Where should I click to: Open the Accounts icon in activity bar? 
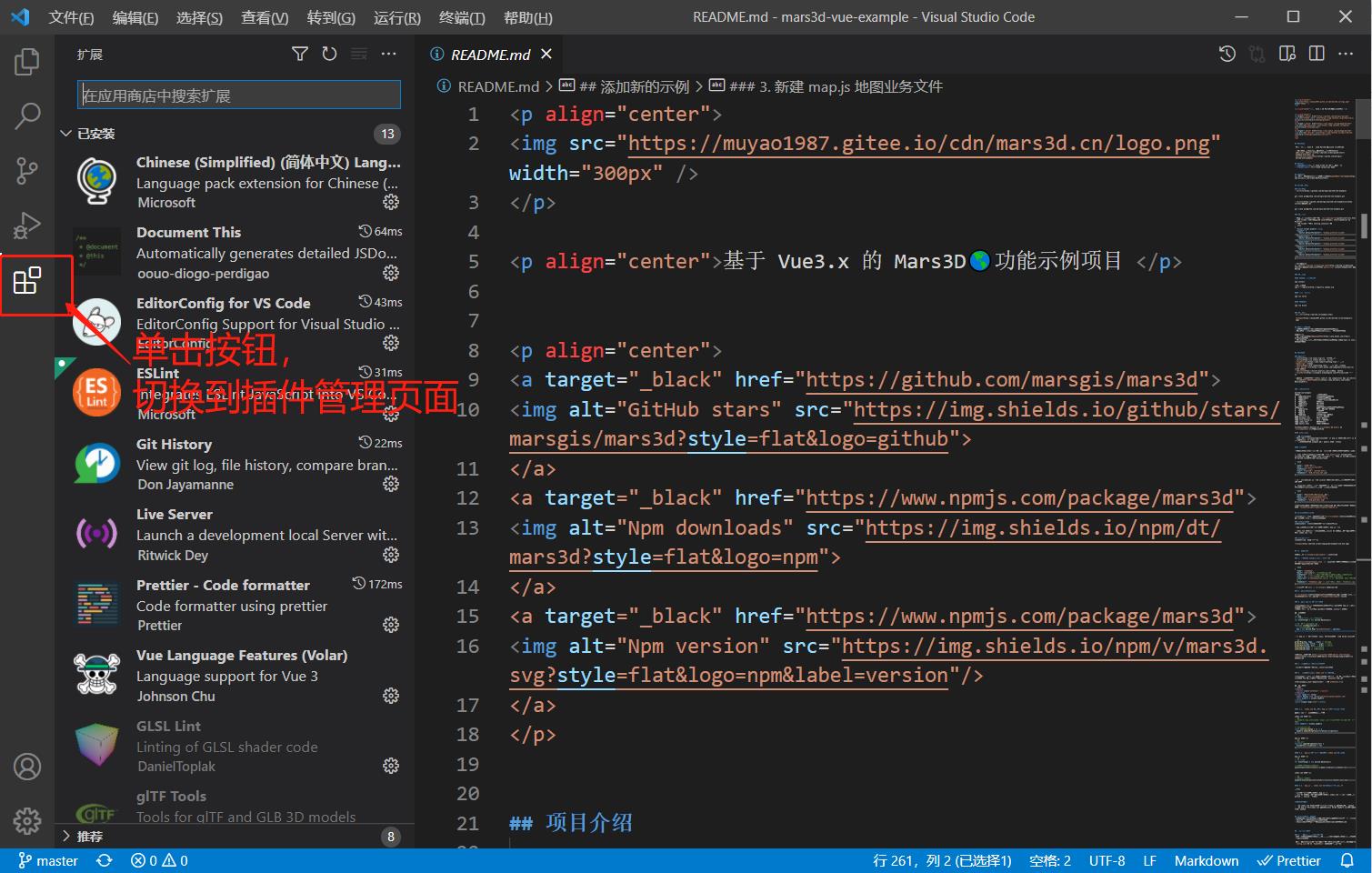coord(27,767)
